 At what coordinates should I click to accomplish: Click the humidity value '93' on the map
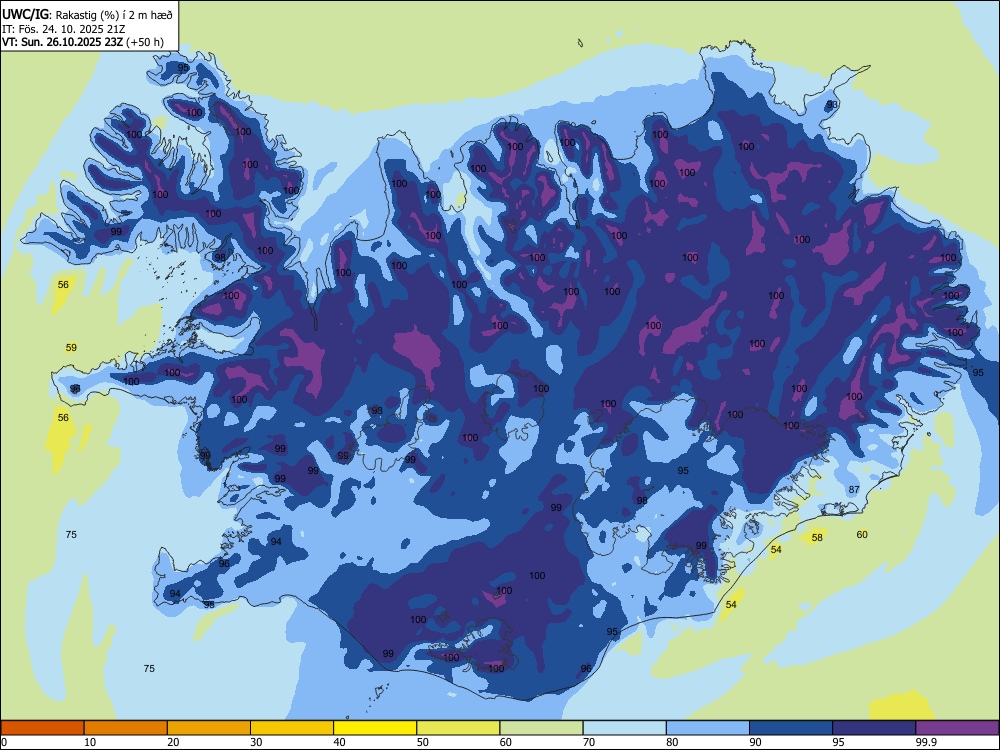[x=832, y=105]
